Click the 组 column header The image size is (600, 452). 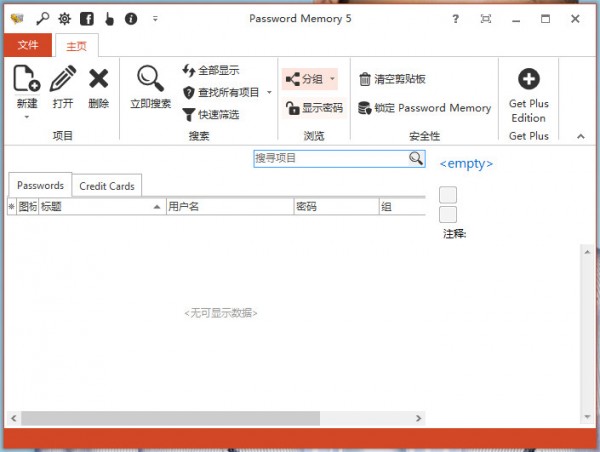point(403,207)
